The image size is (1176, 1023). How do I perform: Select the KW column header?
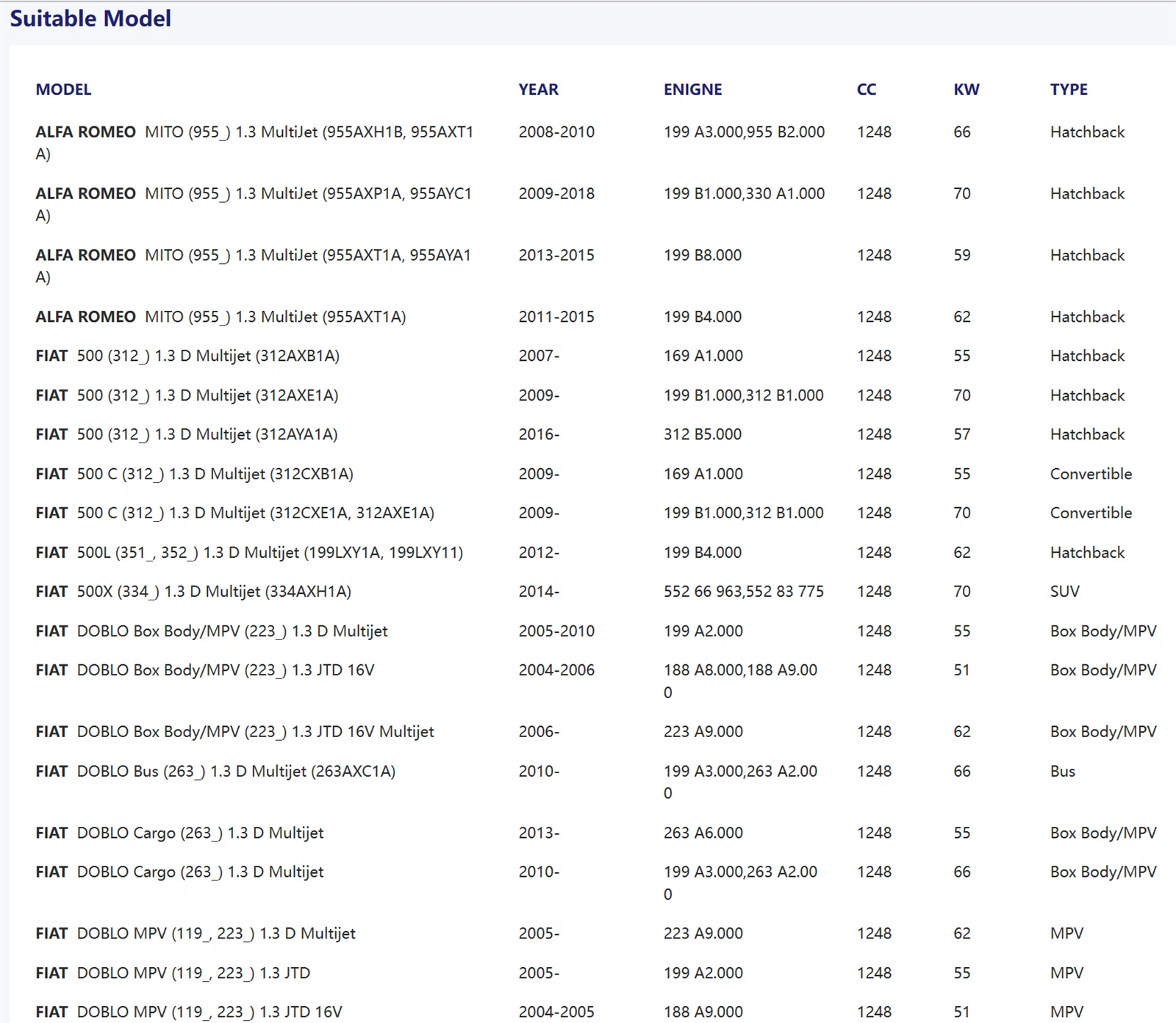coord(967,90)
